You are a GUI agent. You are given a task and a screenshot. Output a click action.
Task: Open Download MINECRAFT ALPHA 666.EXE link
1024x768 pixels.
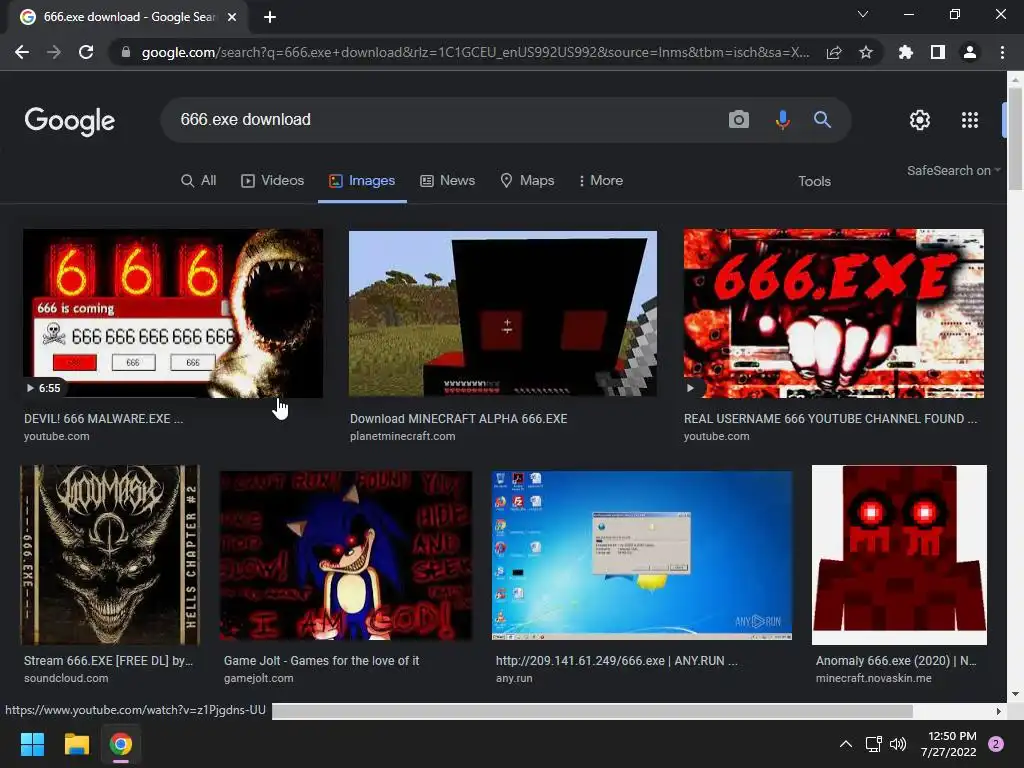(458, 419)
